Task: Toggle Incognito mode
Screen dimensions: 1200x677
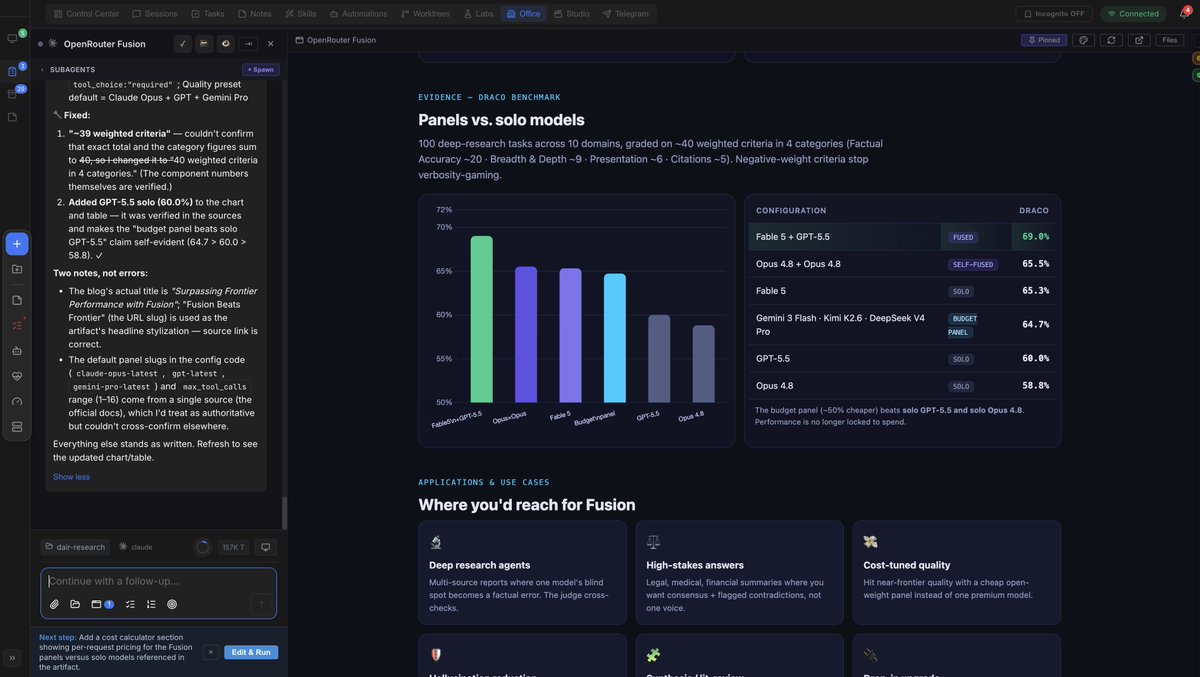Action: [x=1054, y=14]
